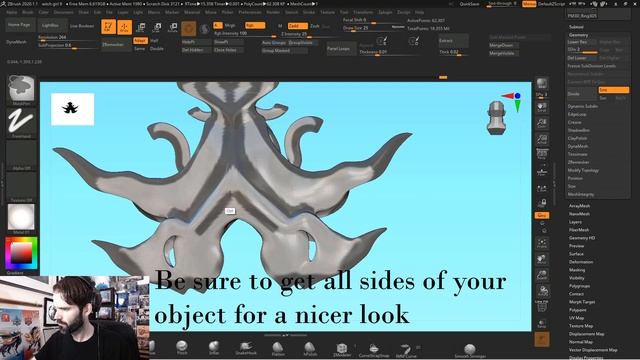The width and height of the screenshot is (640, 360).
Task: Toggle the Floor grid icon
Action: tap(542, 172)
